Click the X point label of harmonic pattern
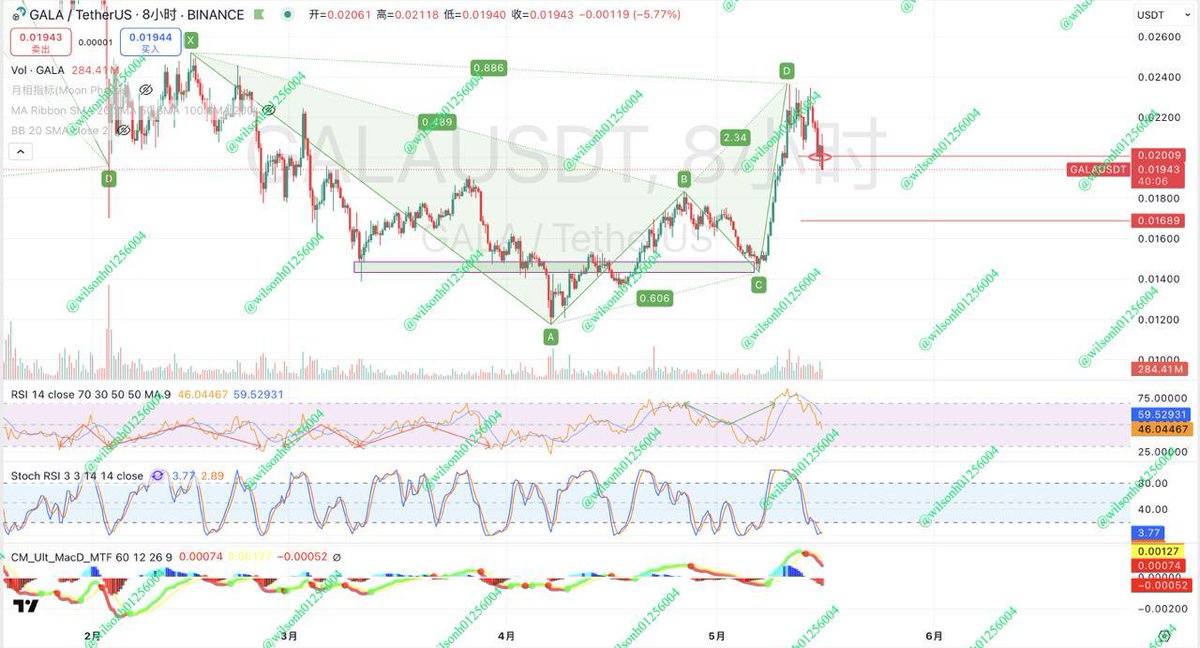 tap(191, 40)
